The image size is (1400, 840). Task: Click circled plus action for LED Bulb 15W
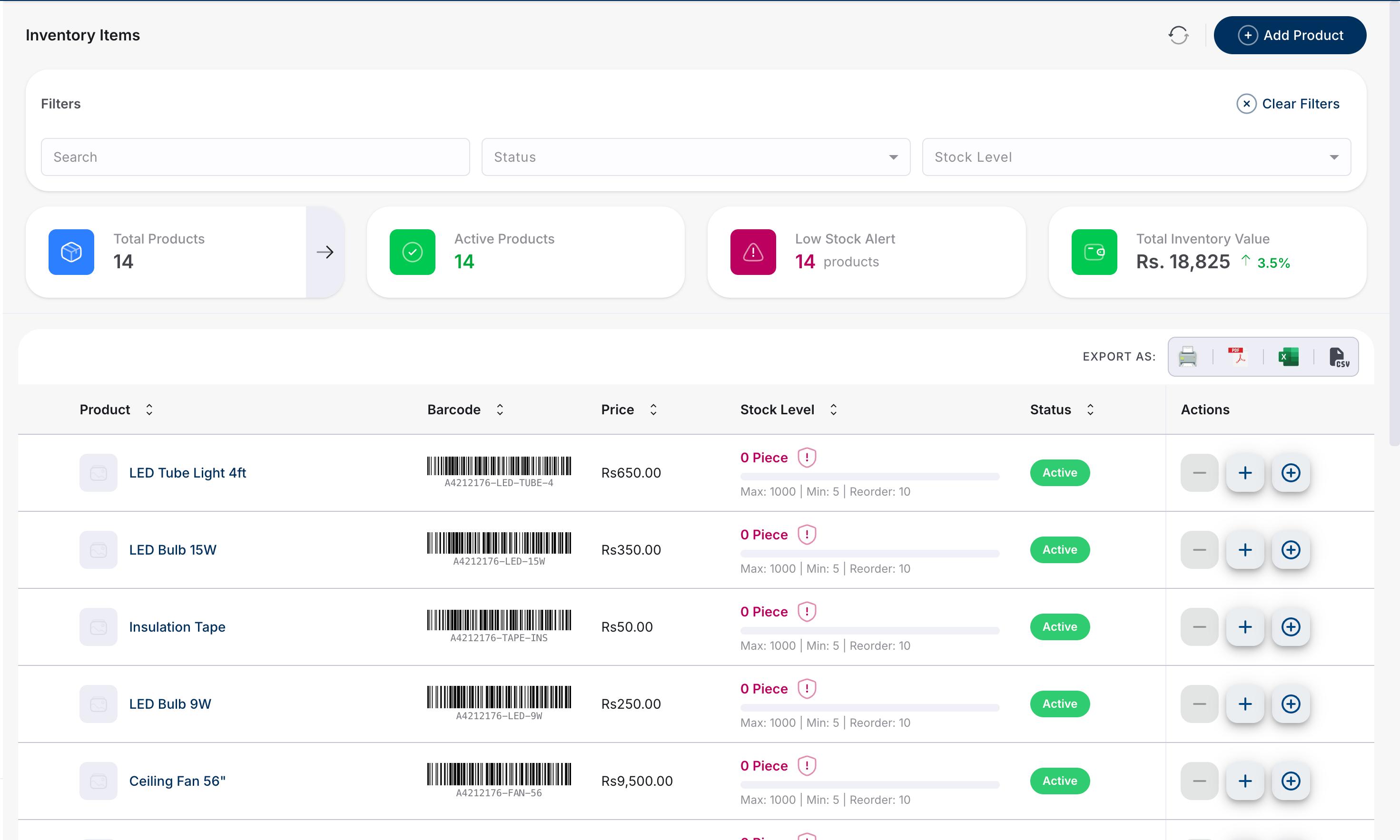[x=1291, y=550]
